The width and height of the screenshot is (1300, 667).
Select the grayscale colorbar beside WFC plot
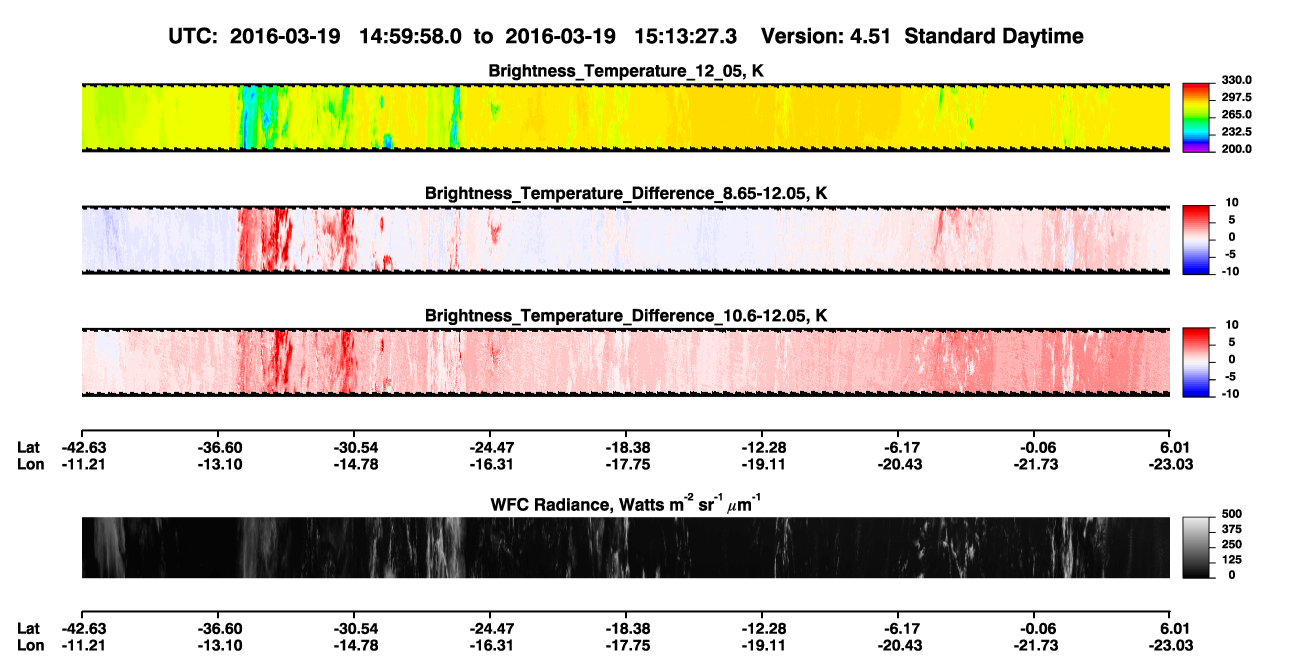click(1196, 546)
